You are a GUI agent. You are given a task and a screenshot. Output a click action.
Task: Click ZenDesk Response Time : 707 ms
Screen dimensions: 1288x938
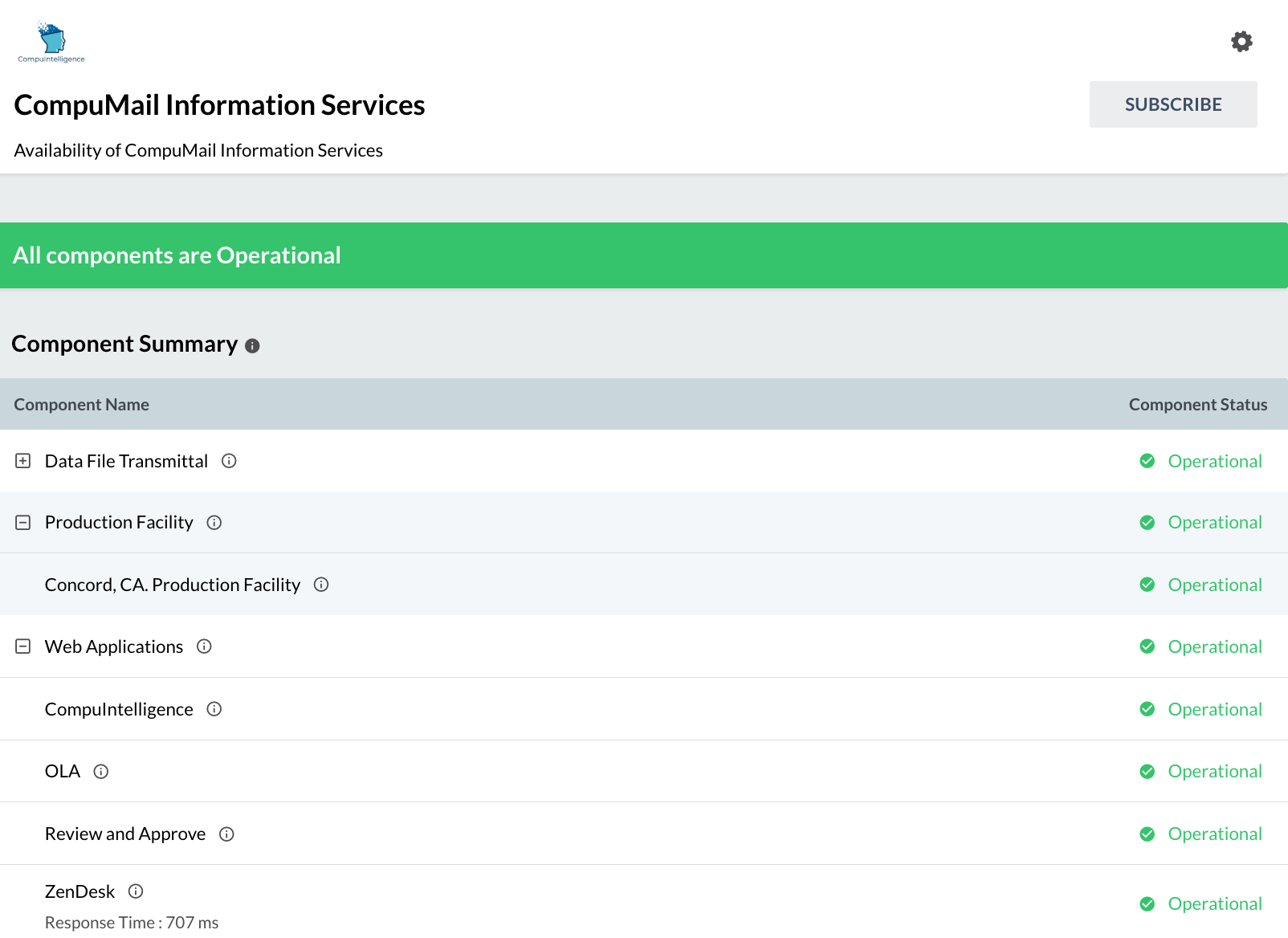(132, 923)
